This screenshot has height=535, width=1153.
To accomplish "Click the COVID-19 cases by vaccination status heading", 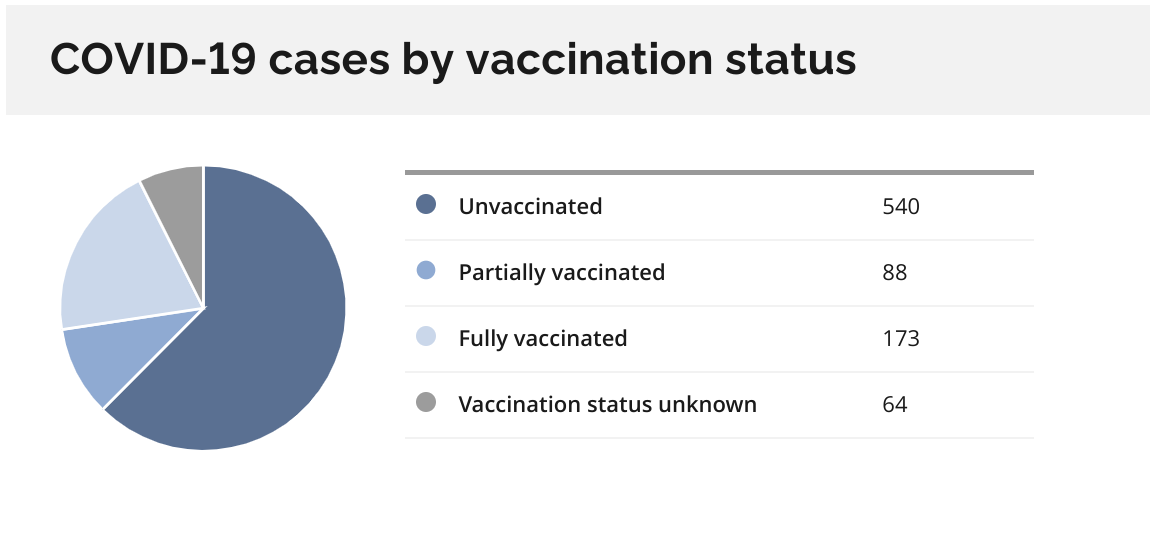I will point(453,60).
